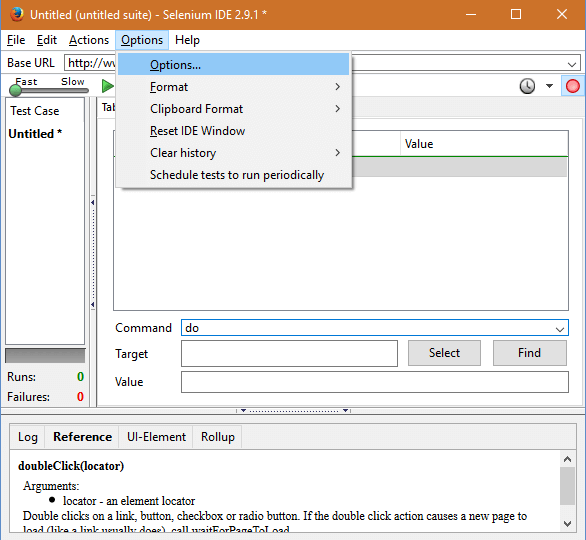This screenshot has height=540, width=586.
Task: Click the Firefox icon in title bar
Action: (x=16, y=15)
